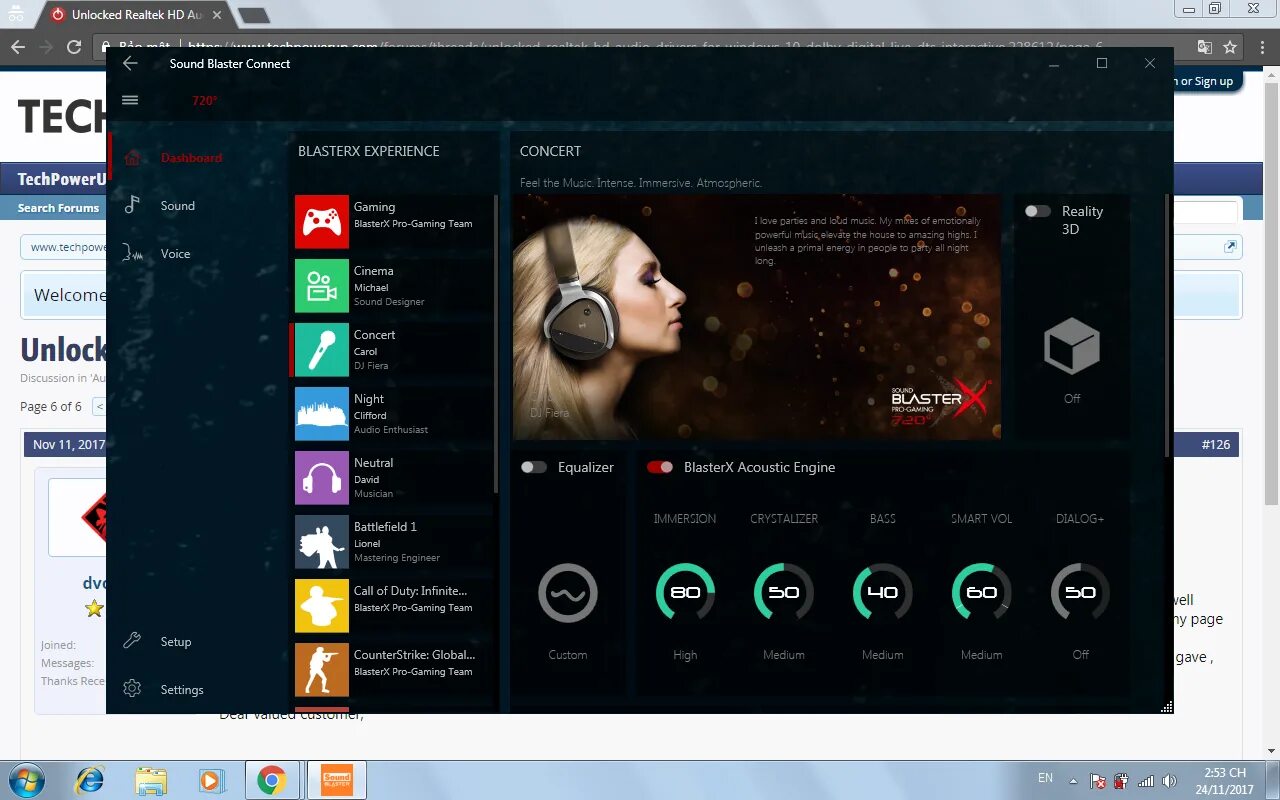
Task: Reload the Chrome page
Action: pos(73,46)
